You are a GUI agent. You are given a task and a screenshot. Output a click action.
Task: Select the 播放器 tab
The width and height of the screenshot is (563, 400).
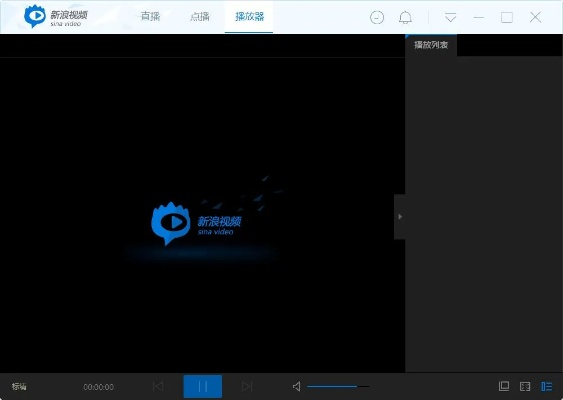tap(249, 17)
